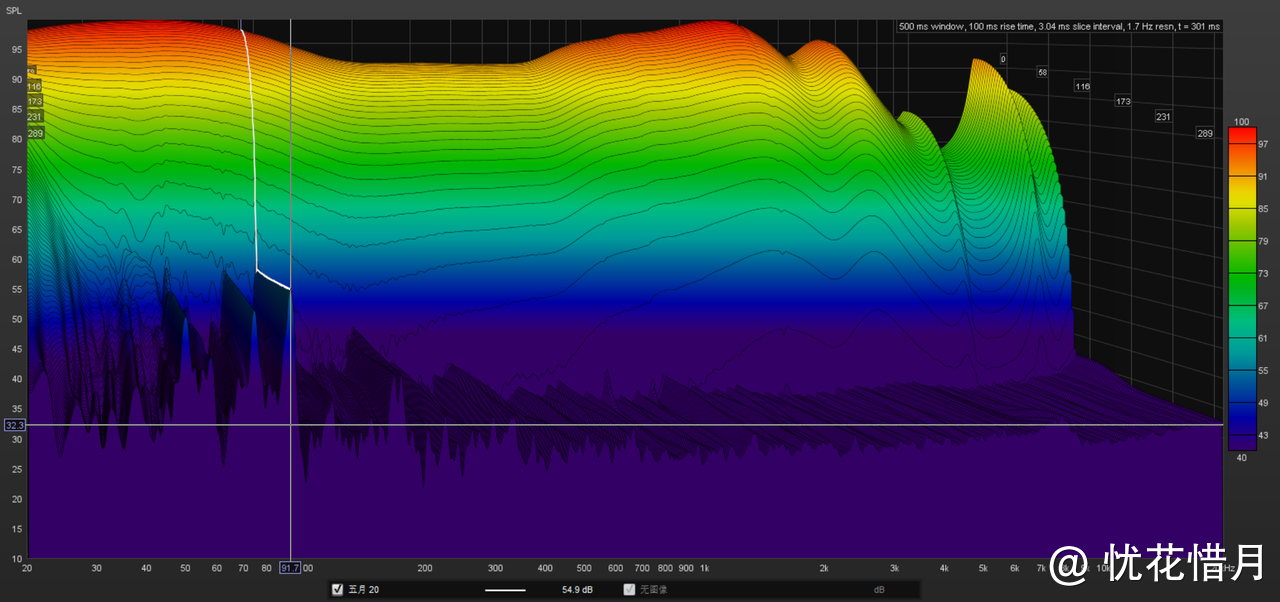
Task: Uncheck the 五月 20 trace checkbox
Action: tap(337, 590)
